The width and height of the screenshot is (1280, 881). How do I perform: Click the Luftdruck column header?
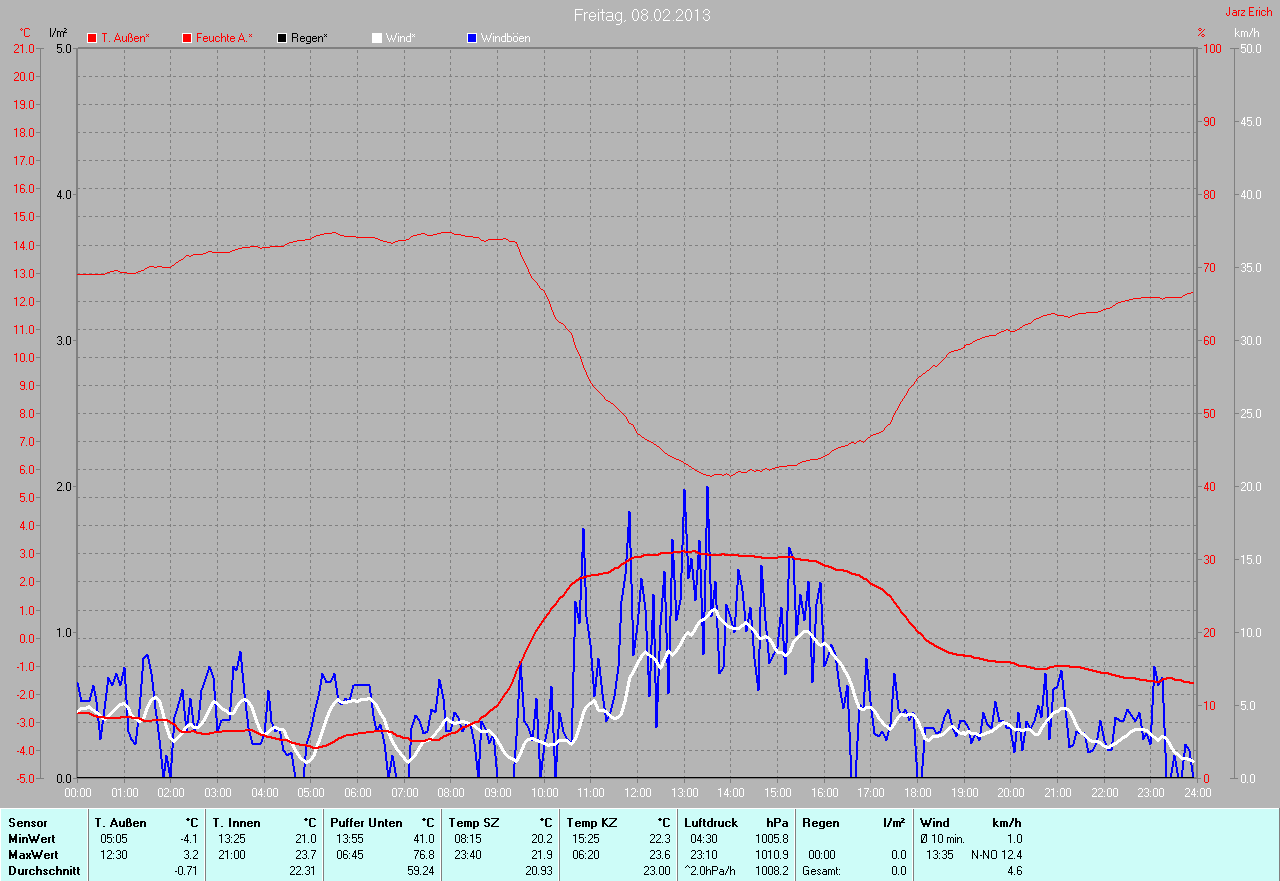click(711, 823)
